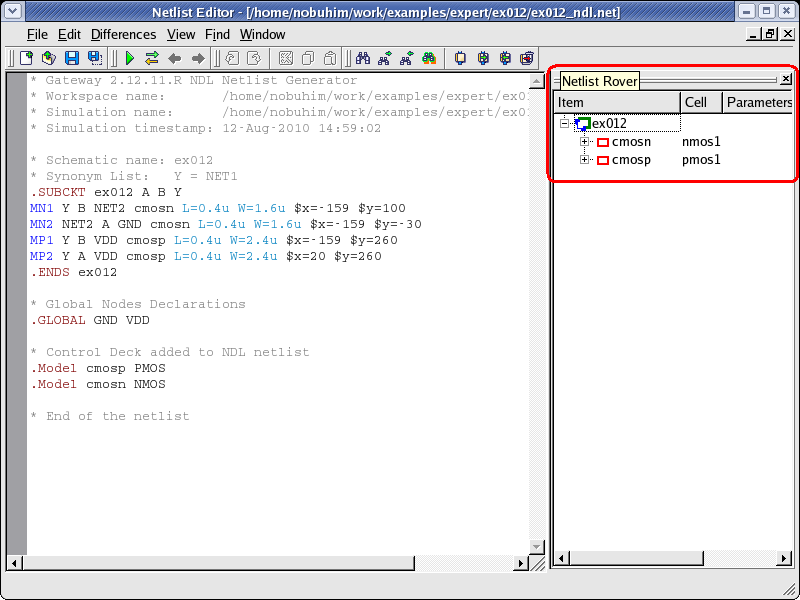Click the Save floppy disk icon
Viewport: 800px width, 600px height.
72,58
